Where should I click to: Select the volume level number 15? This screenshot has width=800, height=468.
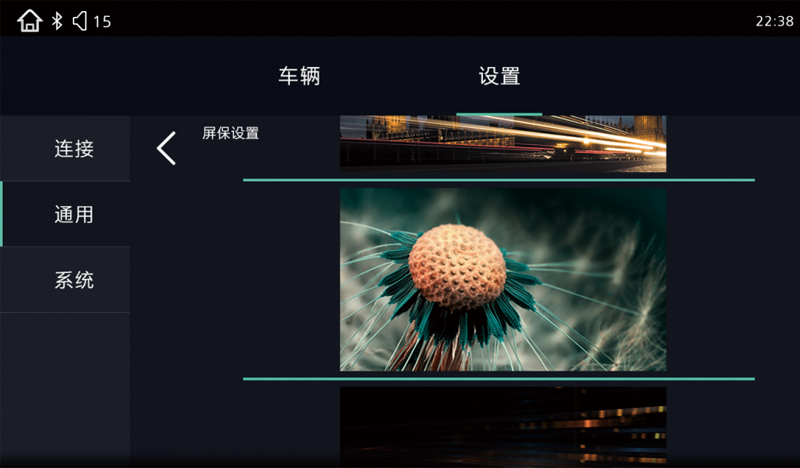click(x=102, y=21)
